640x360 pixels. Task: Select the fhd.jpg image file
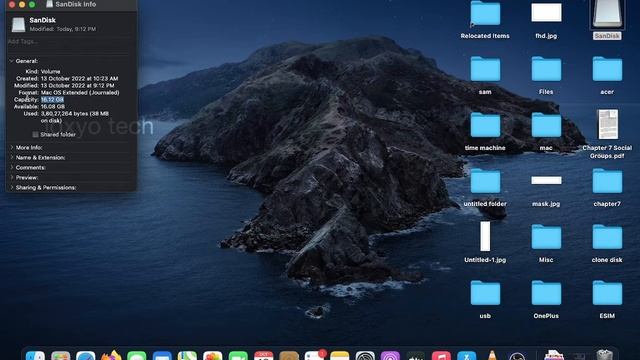click(546, 13)
